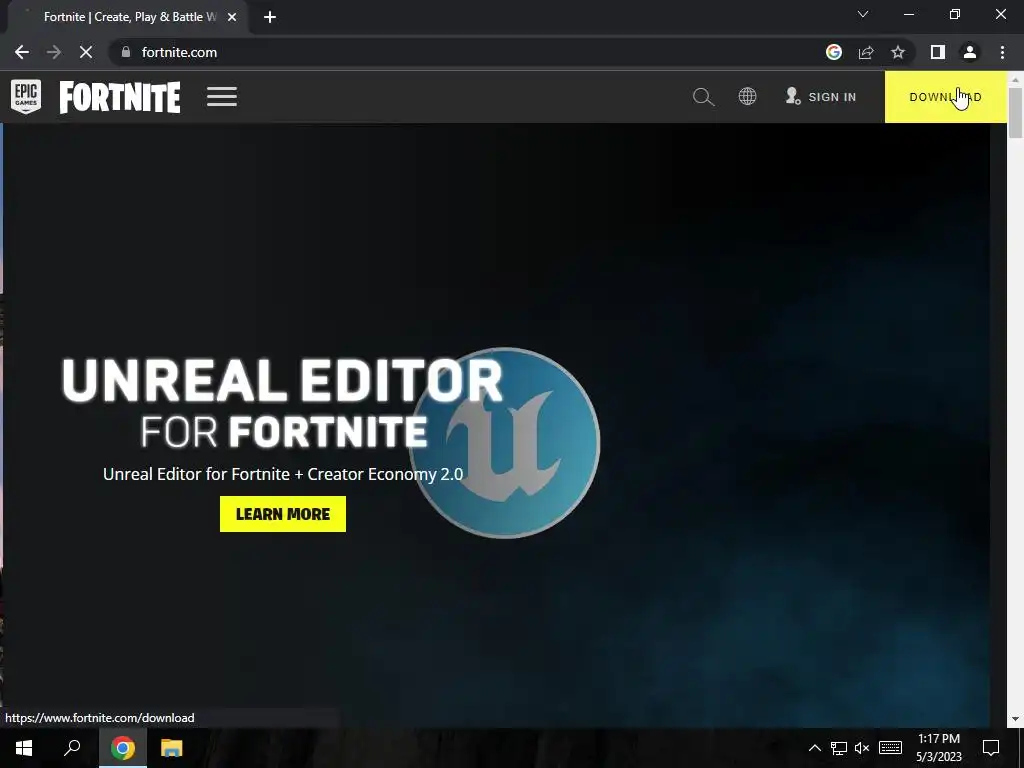Show hidden system tray icons
The image size is (1024, 768).
[x=815, y=748]
